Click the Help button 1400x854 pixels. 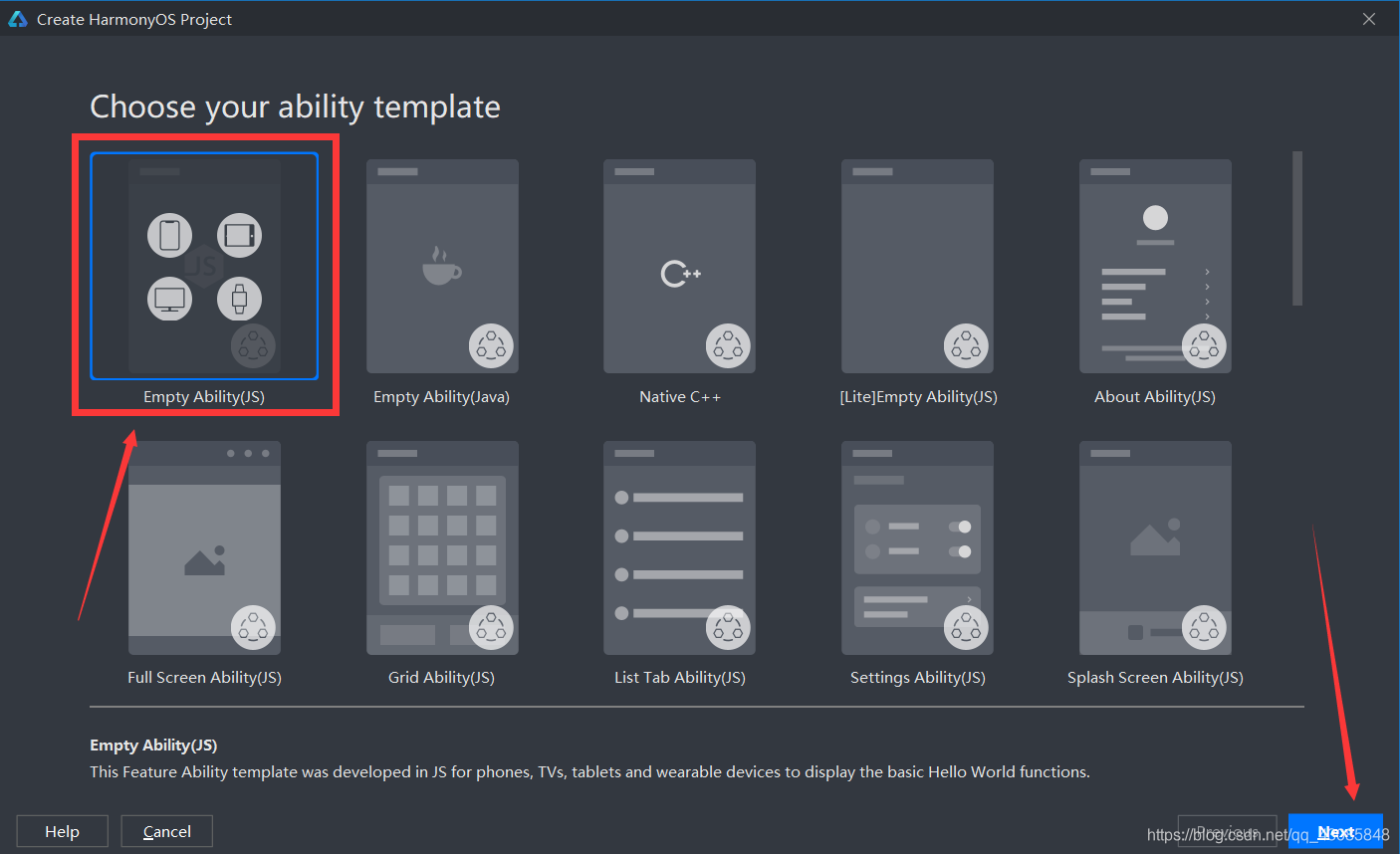(62, 831)
